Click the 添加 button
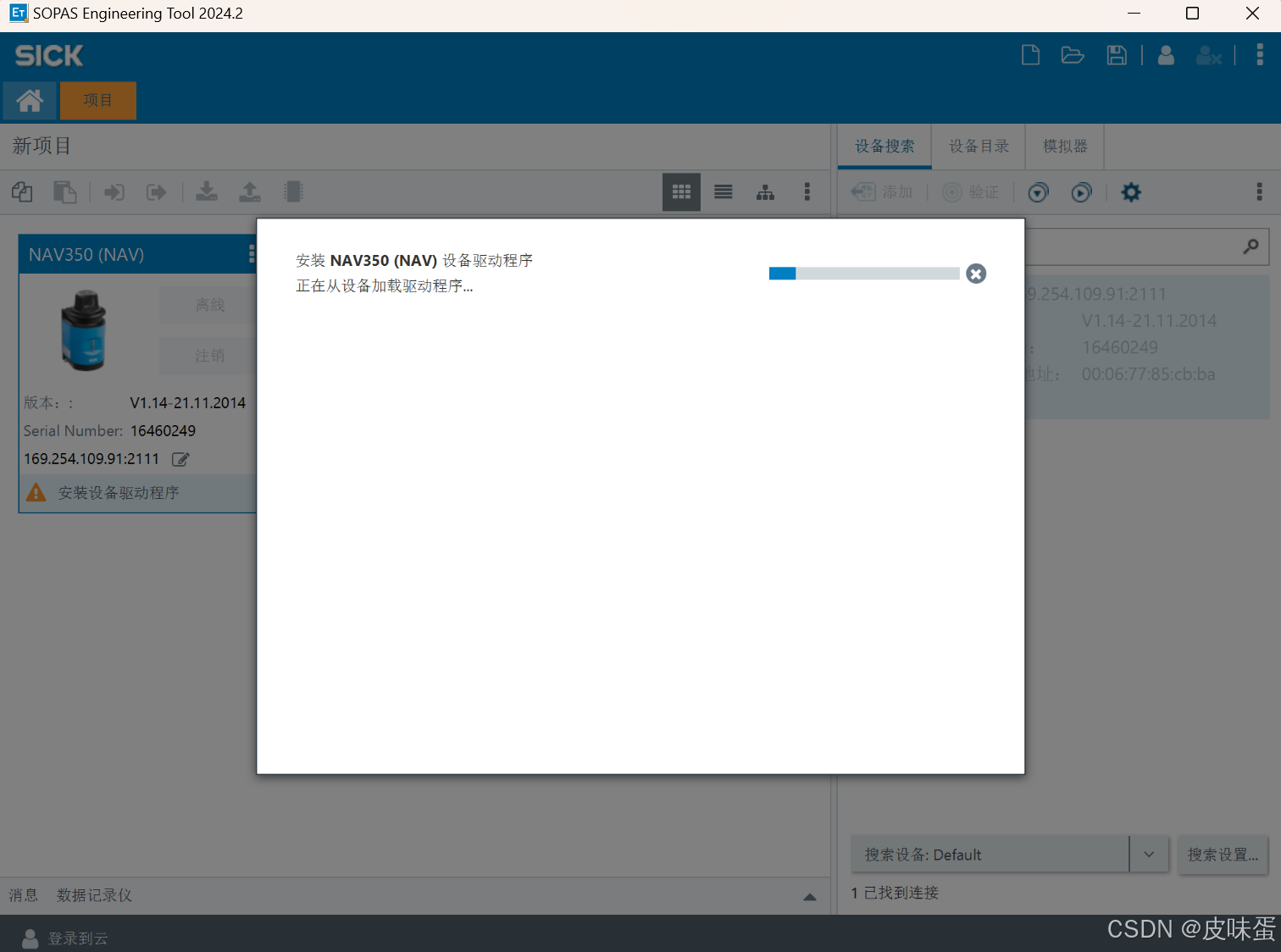 pyautogui.click(x=882, y=192)
